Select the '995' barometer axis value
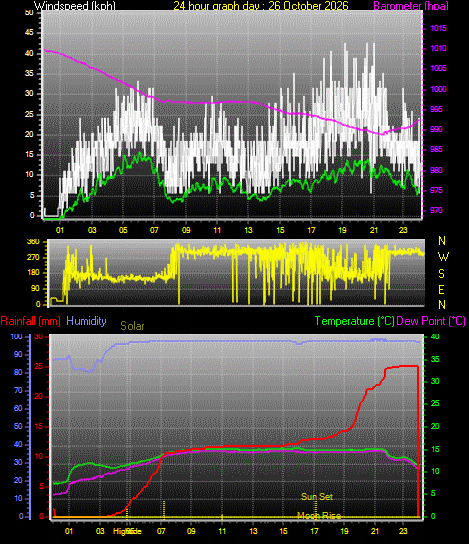 click(436, 109)
